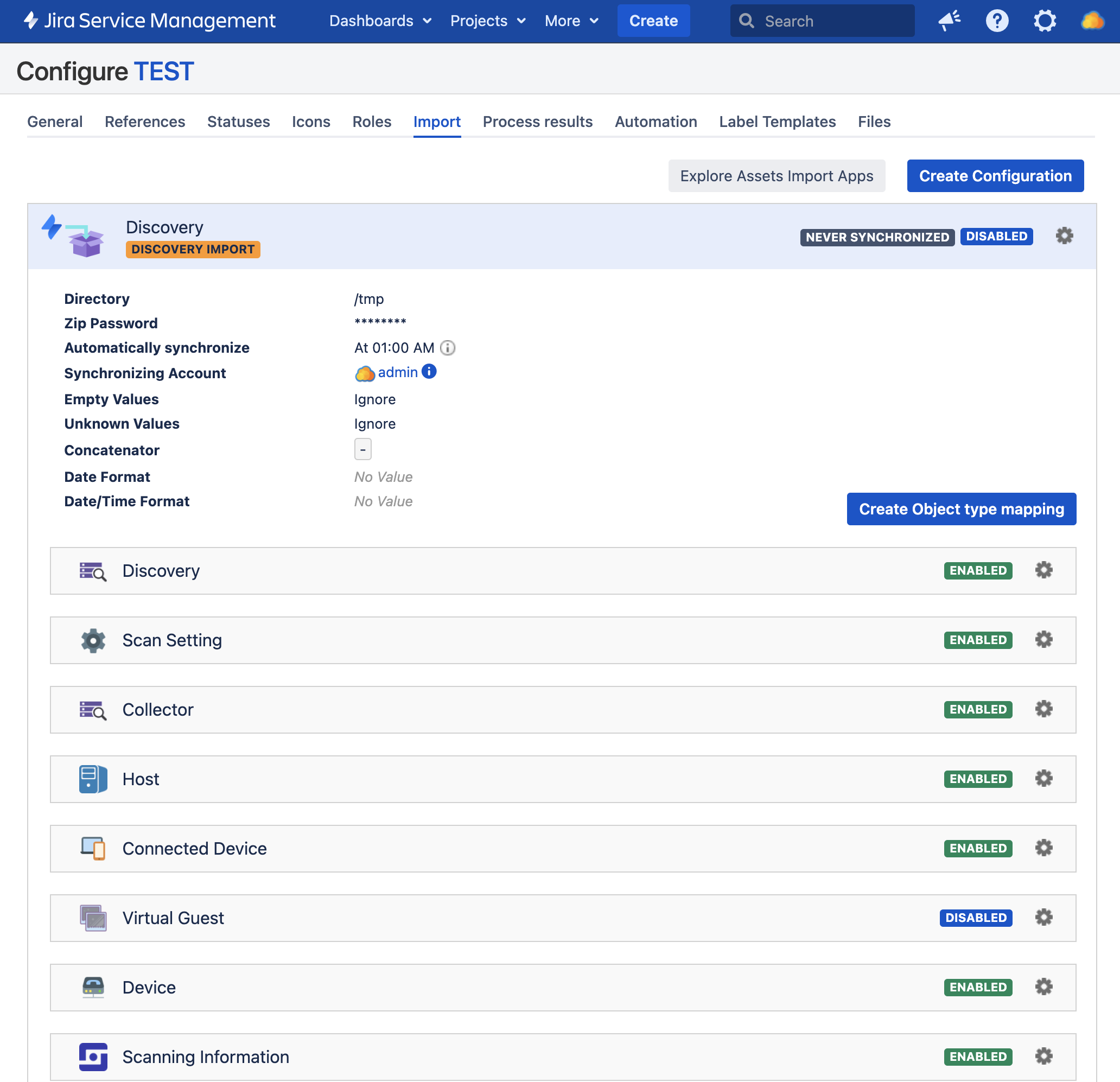Click the admin avatar icon

pyautogui.click(x=365, y=373)
